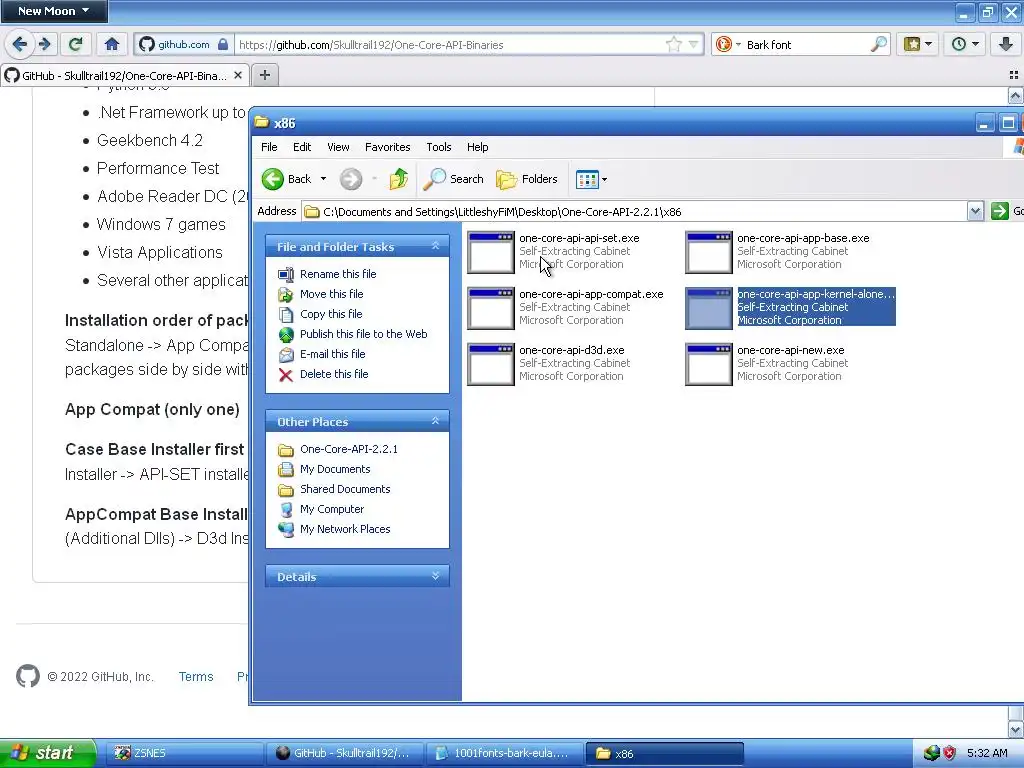This screenshot has width=1024, height=768.
Task: Click the Windows Start button
Action: (48, 753)
